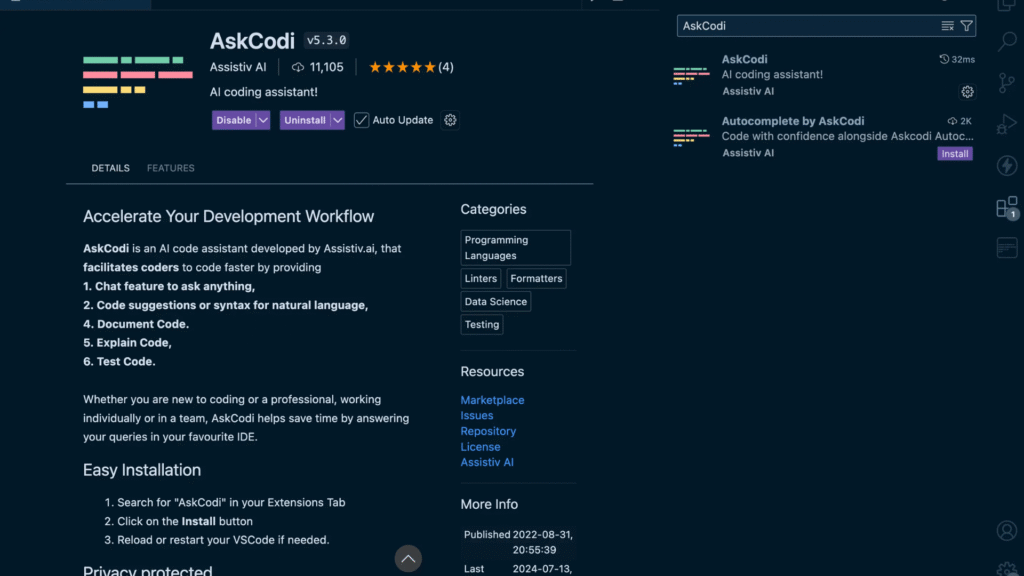Open the gear beside Auto Update
The height and width of the screenshot is (576, 1024).
pyautogui.click(x=450, y=120)
